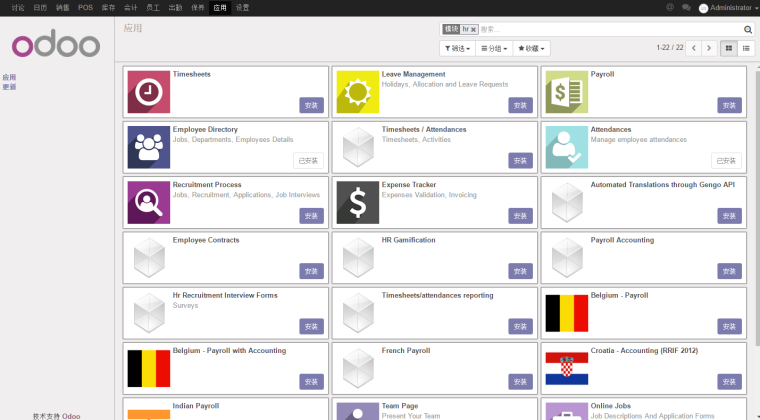Click 已安装 on Attendances
760x420 pixels.
pos(726,160)
